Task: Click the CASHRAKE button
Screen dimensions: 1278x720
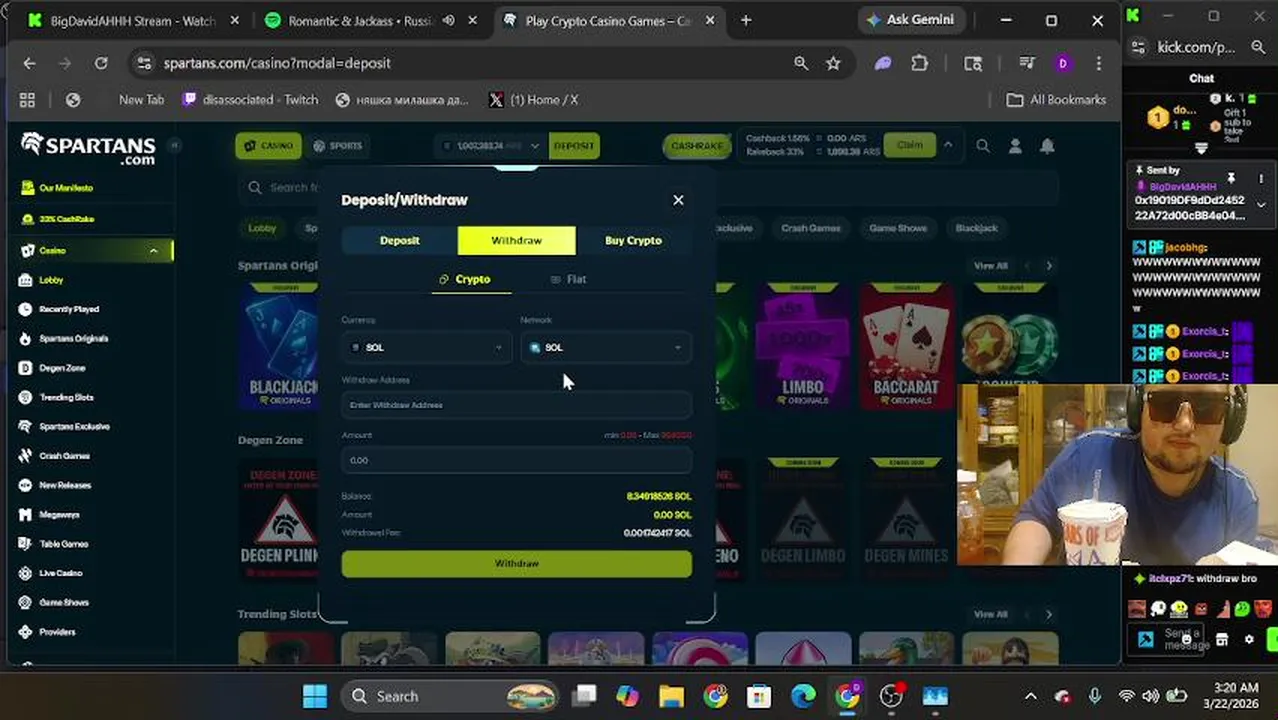Action: click(696, 146)
